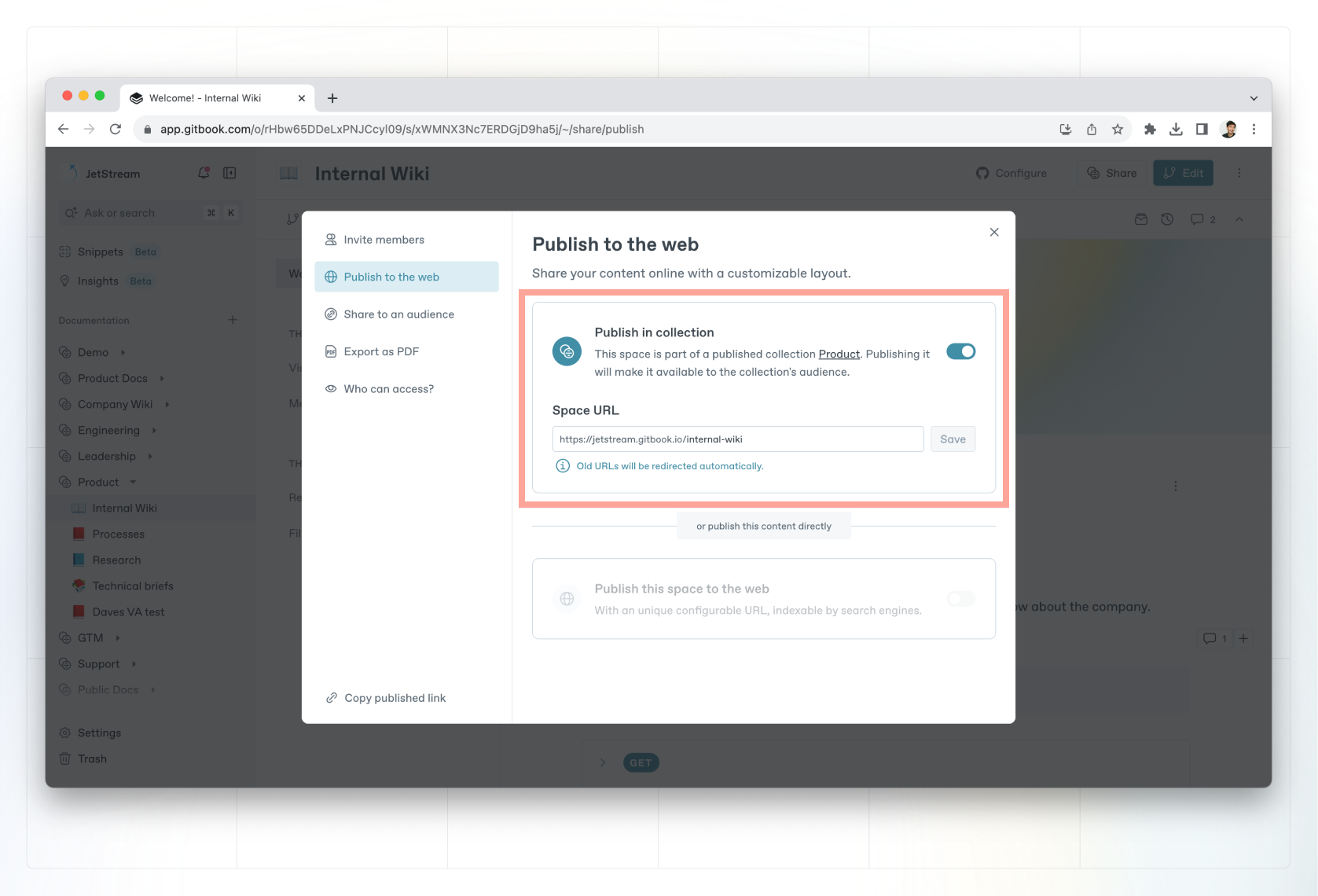Open Who can access? menu item

406,389
